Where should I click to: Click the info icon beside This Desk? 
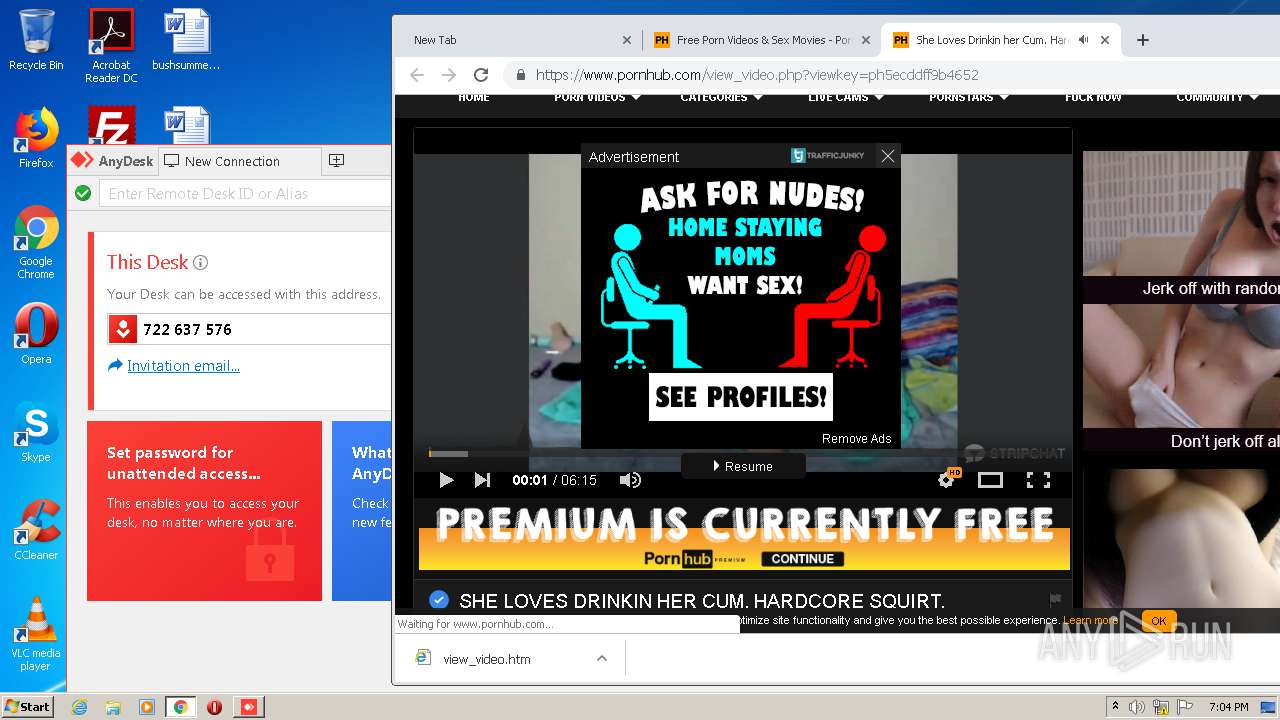200,263
